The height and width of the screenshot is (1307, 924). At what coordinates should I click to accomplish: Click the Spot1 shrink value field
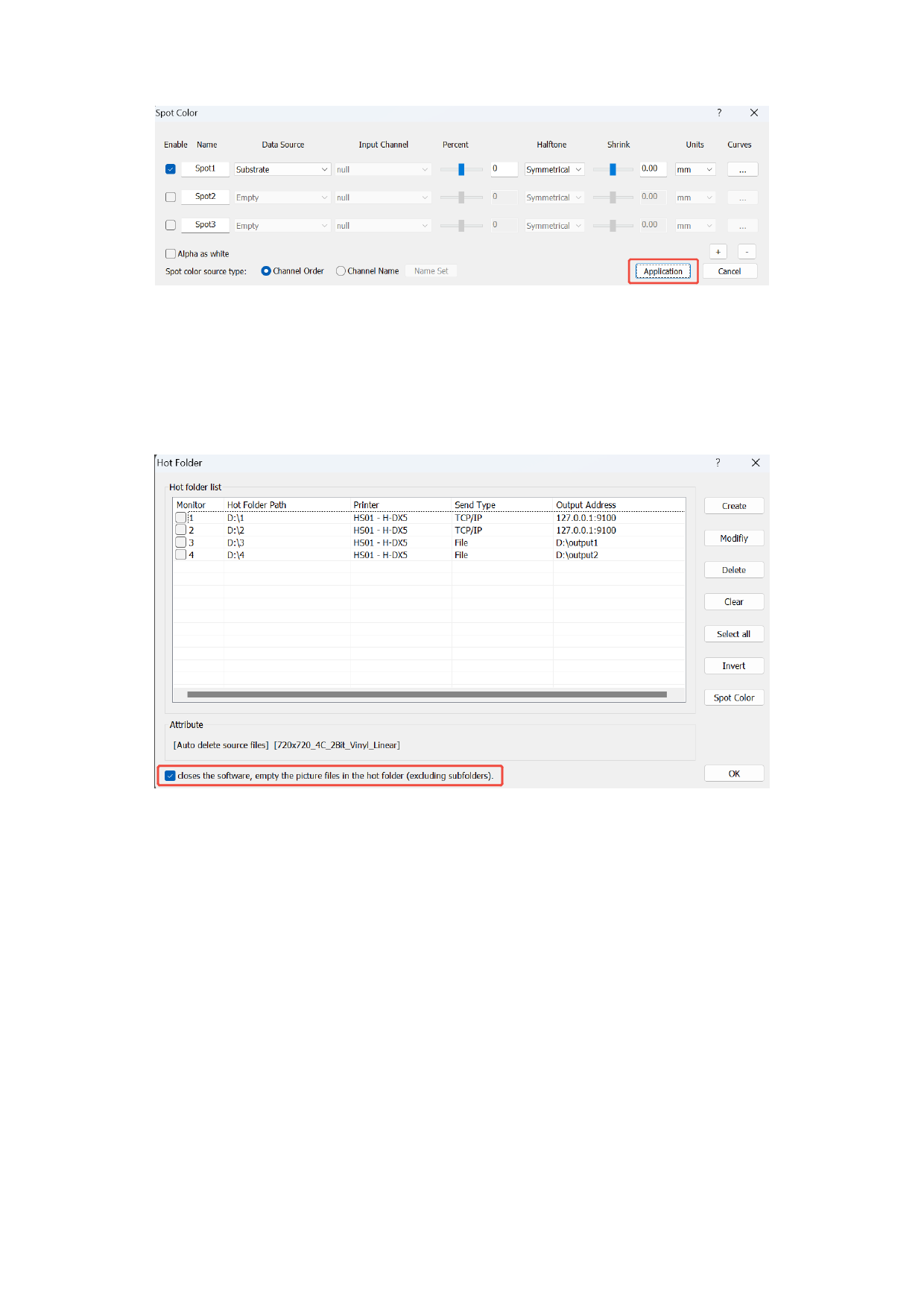(x=652, y=169)
